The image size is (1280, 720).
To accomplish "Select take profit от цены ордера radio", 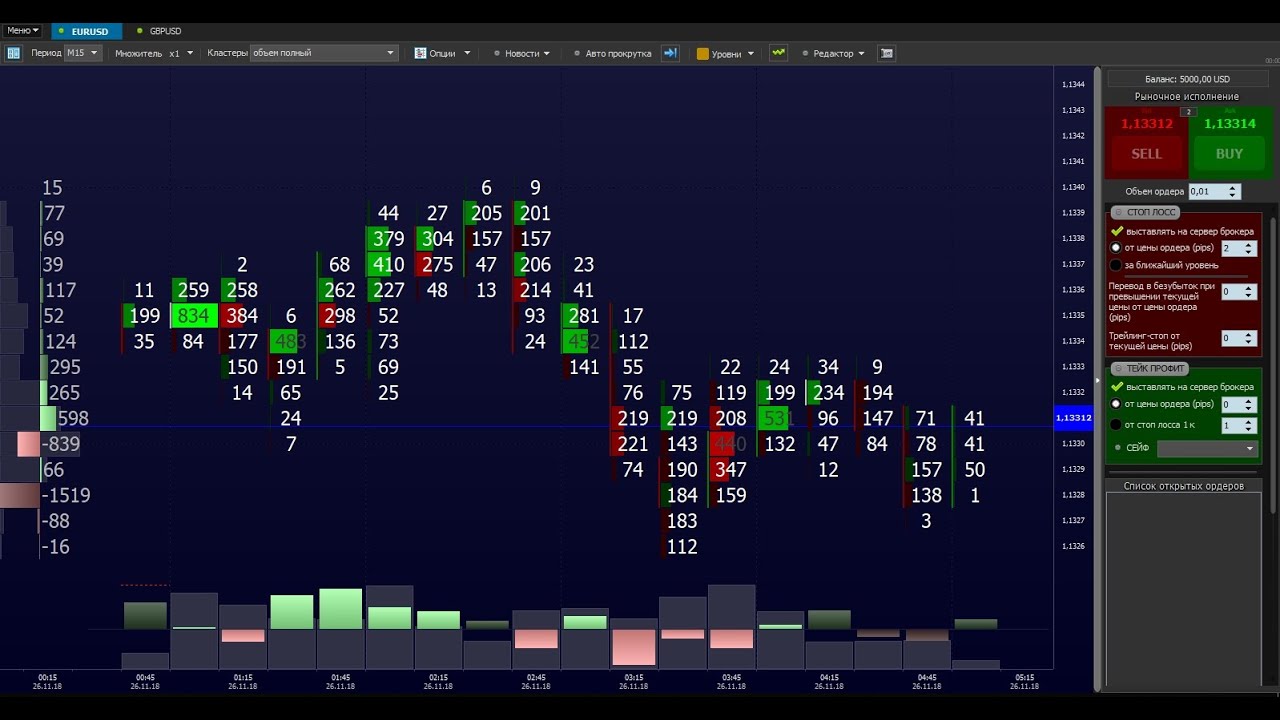I will 1117,404.
